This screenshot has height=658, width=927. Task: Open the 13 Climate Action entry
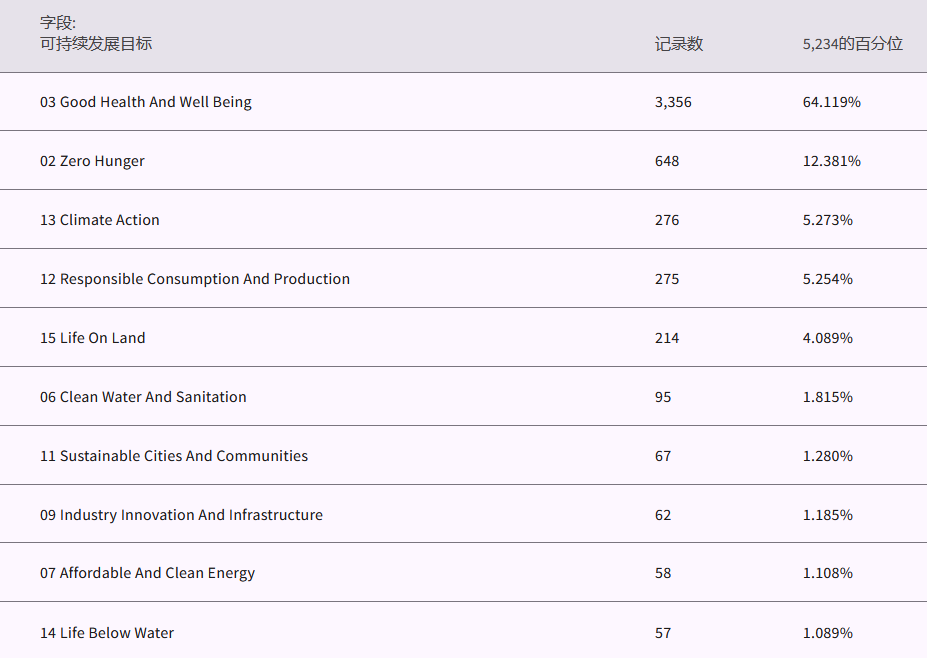tap(100, 220)
